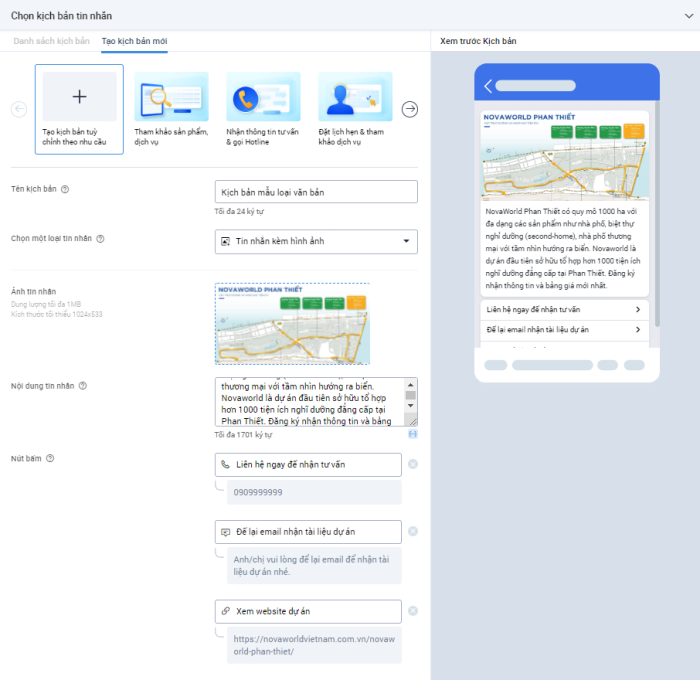Click the Ảnh tin nhắn label

point(33,292)
